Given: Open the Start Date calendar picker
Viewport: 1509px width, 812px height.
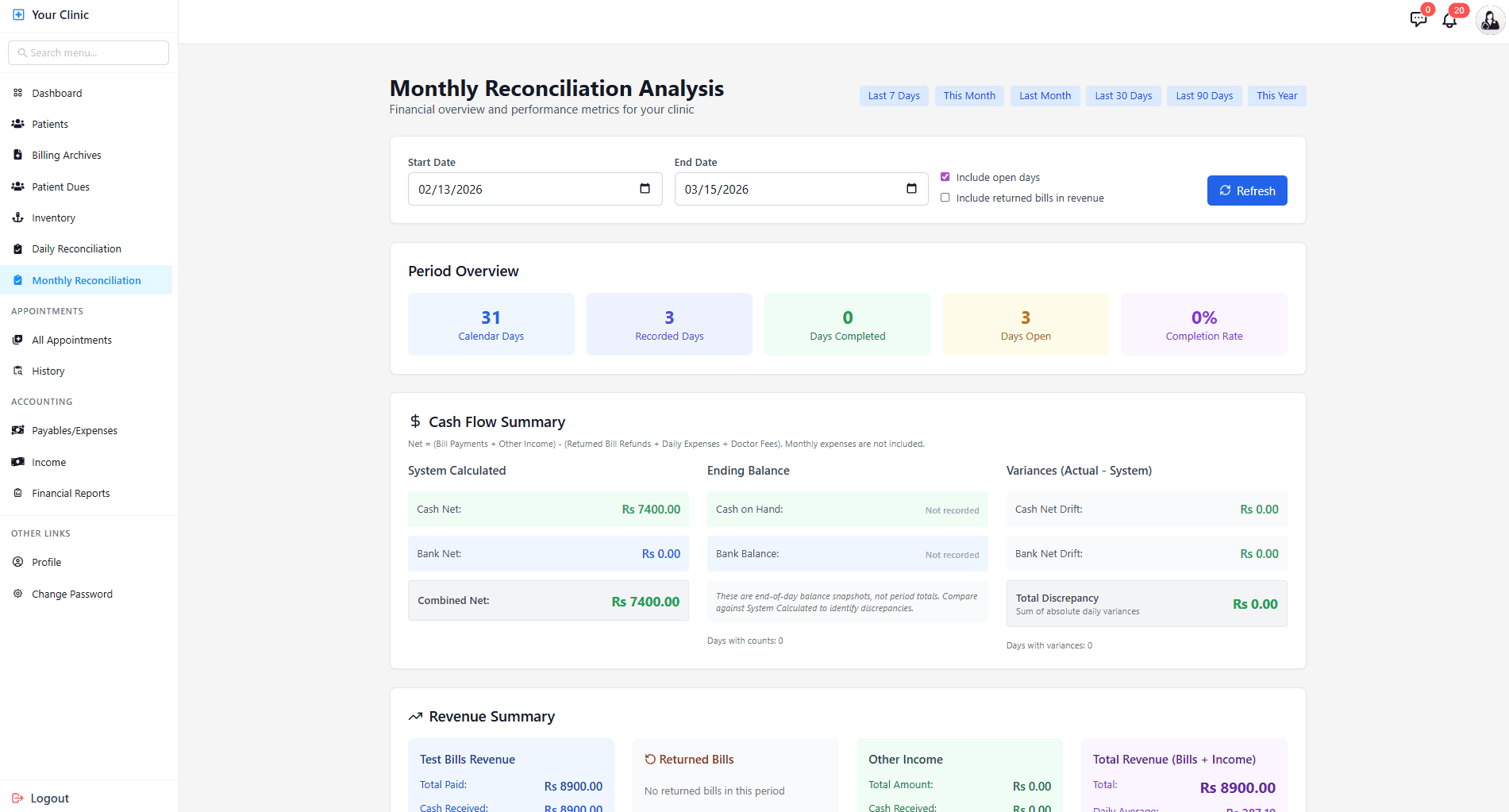Looking at the screenshot, I should tap(646, 189).
